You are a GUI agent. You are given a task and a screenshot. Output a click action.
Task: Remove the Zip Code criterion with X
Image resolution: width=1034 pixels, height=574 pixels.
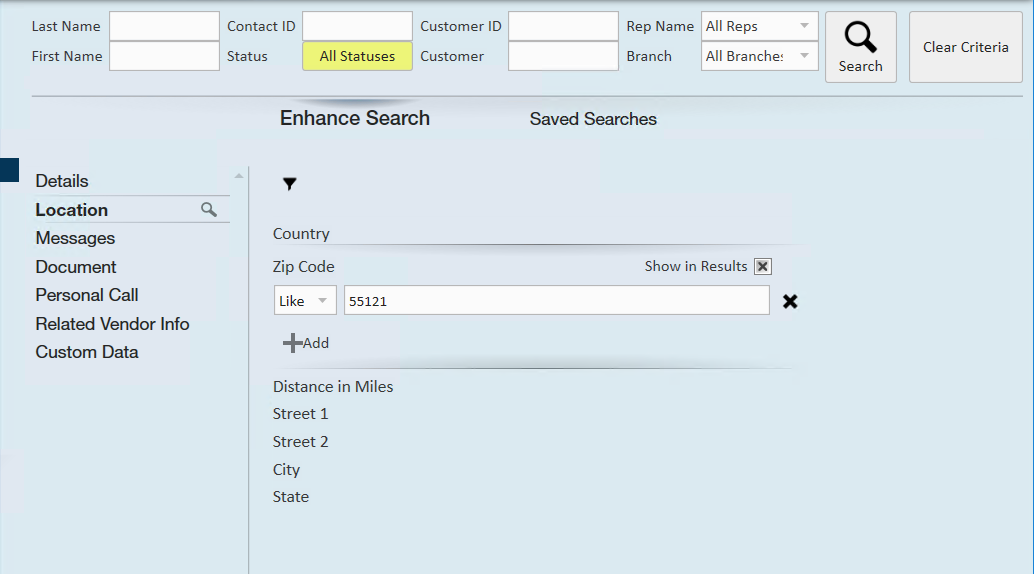click(790, 301)
